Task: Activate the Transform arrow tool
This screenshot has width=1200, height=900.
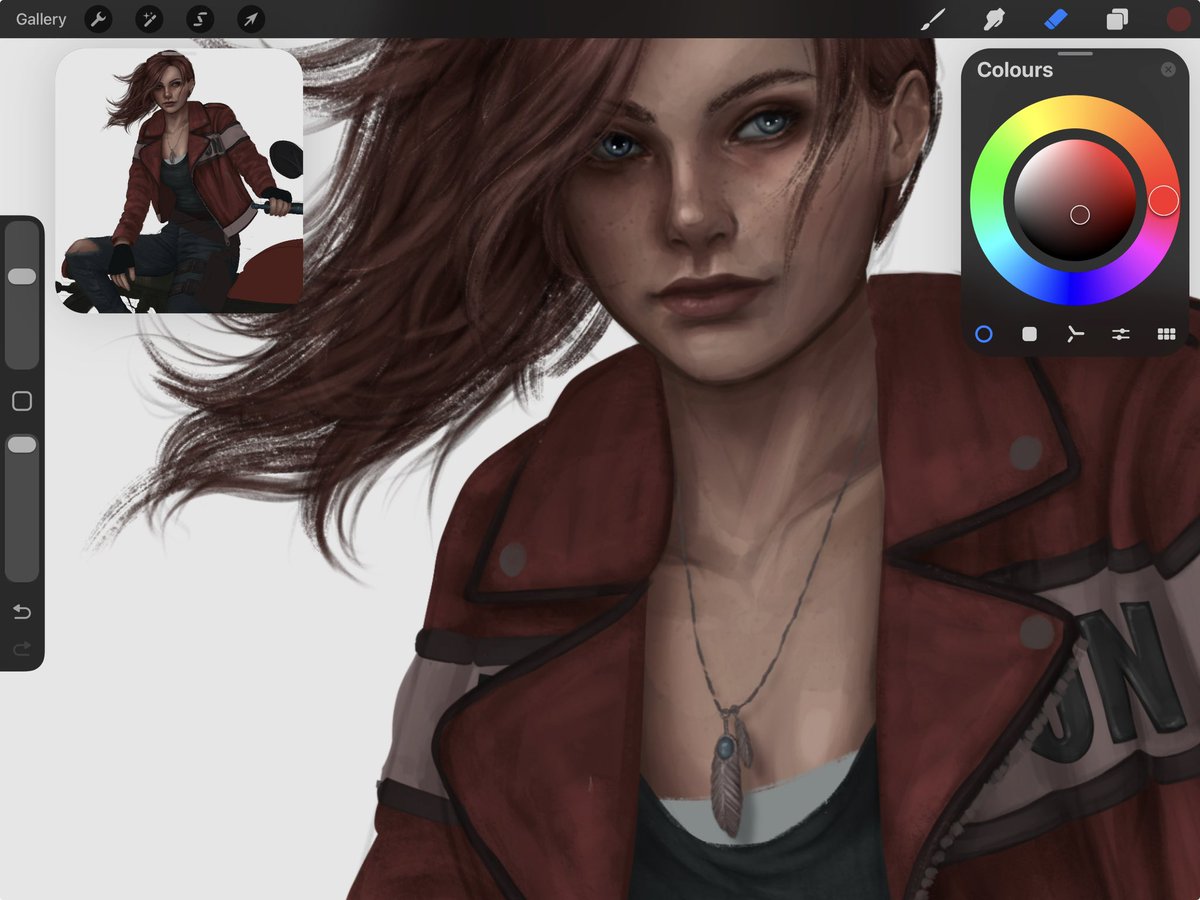Action: pos(251,19)
